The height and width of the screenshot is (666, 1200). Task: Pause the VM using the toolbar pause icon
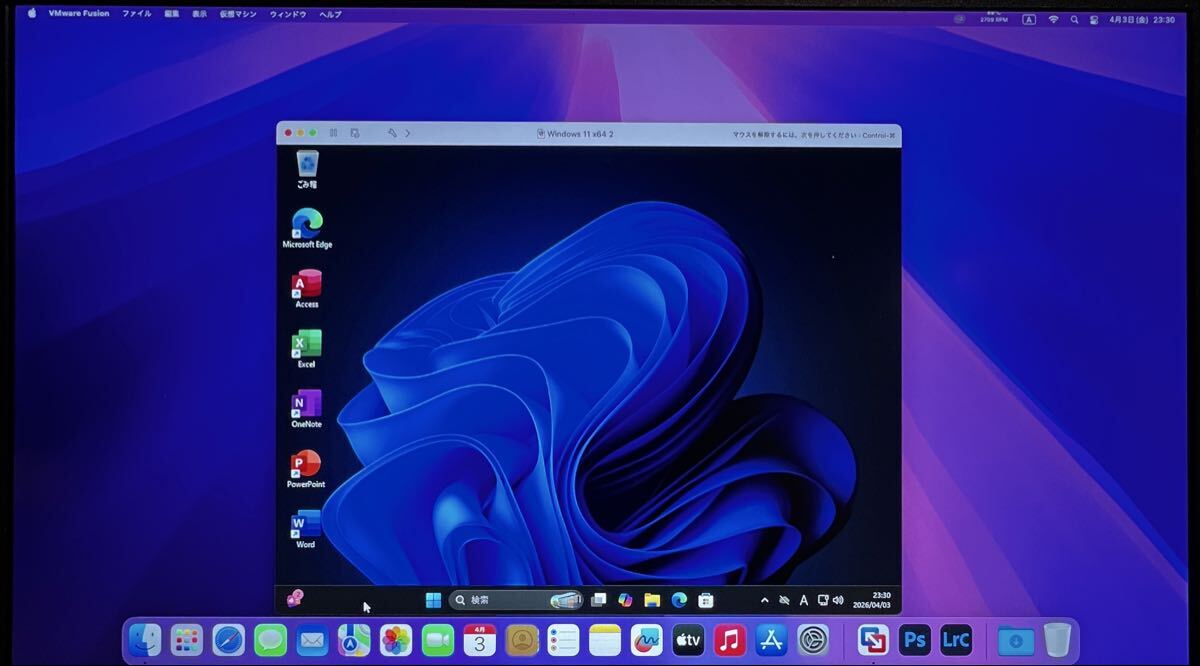[x=332, y=133]
